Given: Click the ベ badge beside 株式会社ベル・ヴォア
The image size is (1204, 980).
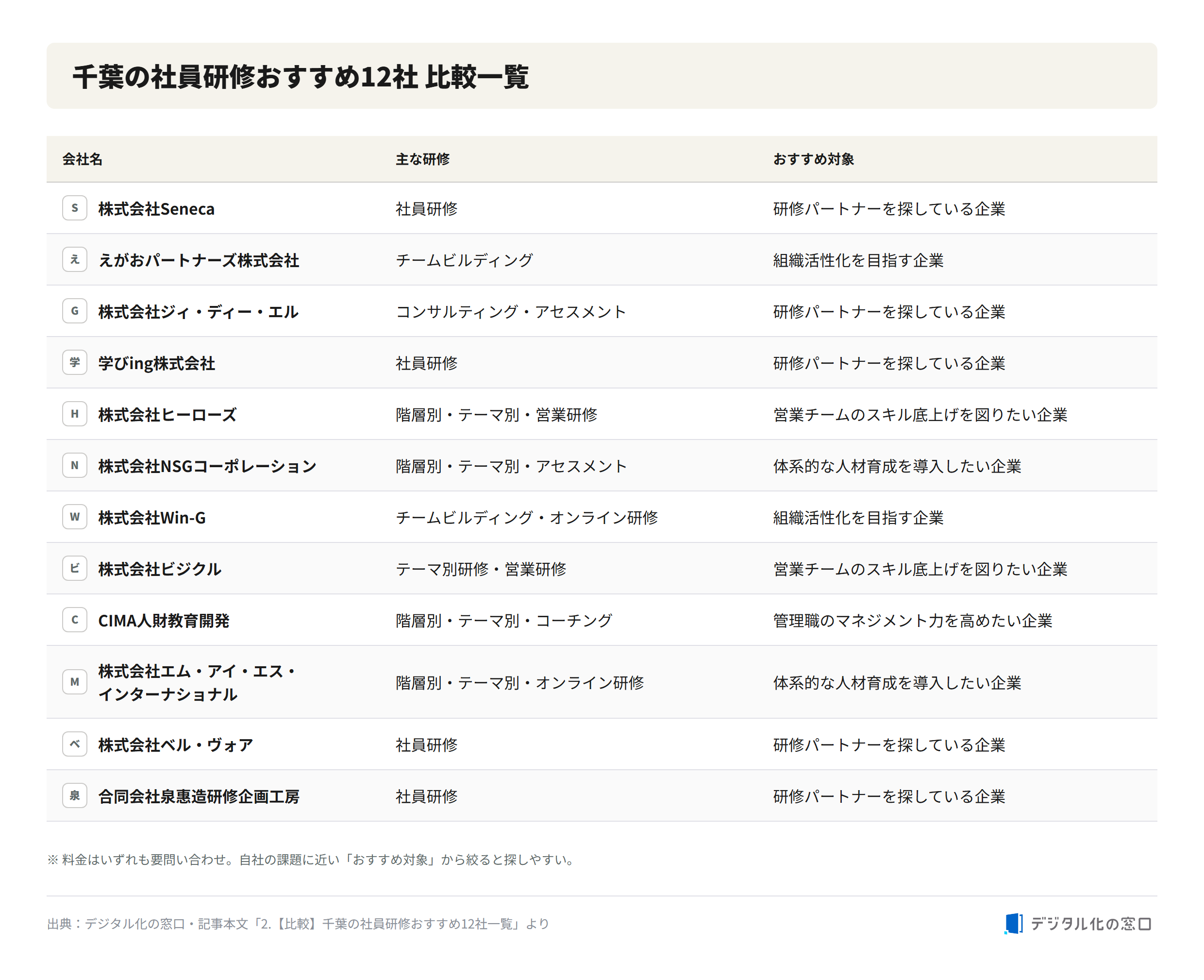Looking at the screenshot, I should (74, 744).
